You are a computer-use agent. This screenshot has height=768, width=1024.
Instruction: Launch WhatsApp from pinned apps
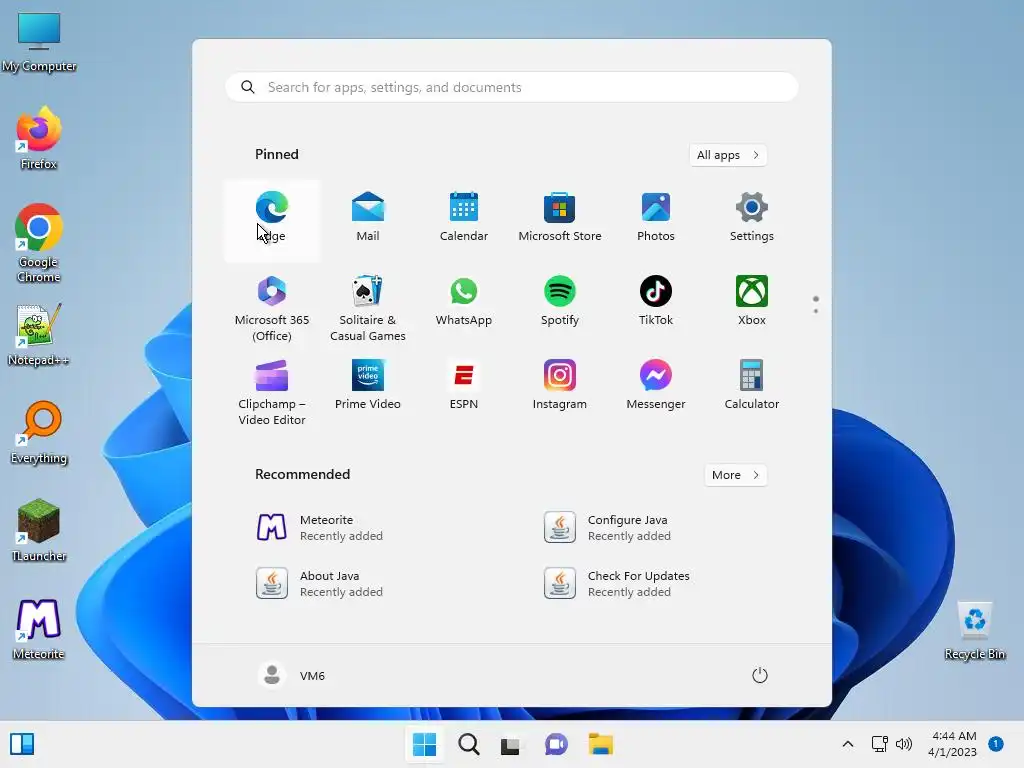click(464, 304)
